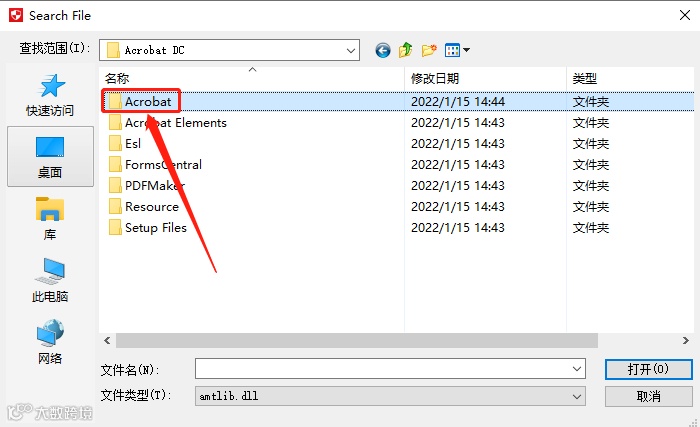Expand the amtlib.dll file type dropdown

(x=576, y=396)
